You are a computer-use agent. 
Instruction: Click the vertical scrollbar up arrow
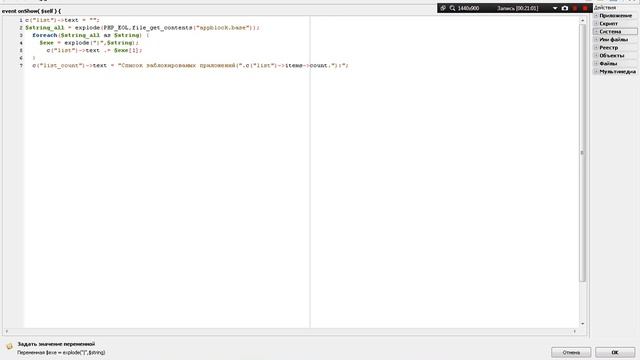582,20
